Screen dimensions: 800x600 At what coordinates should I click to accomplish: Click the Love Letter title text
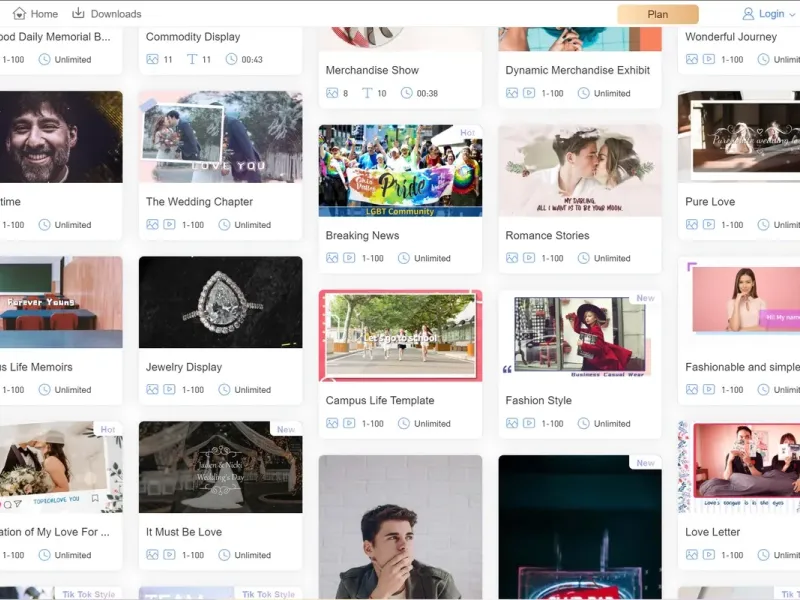click(712, 532)
